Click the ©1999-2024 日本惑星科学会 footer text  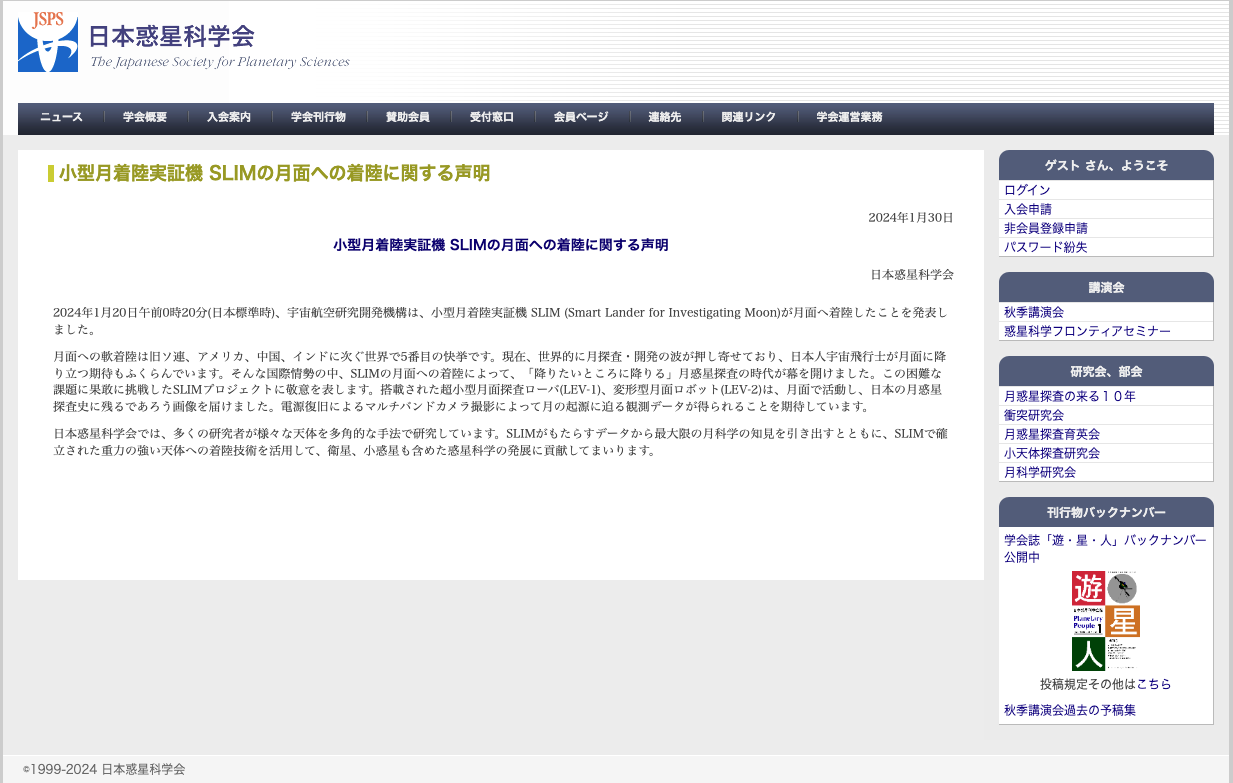(x=104, y=769)
